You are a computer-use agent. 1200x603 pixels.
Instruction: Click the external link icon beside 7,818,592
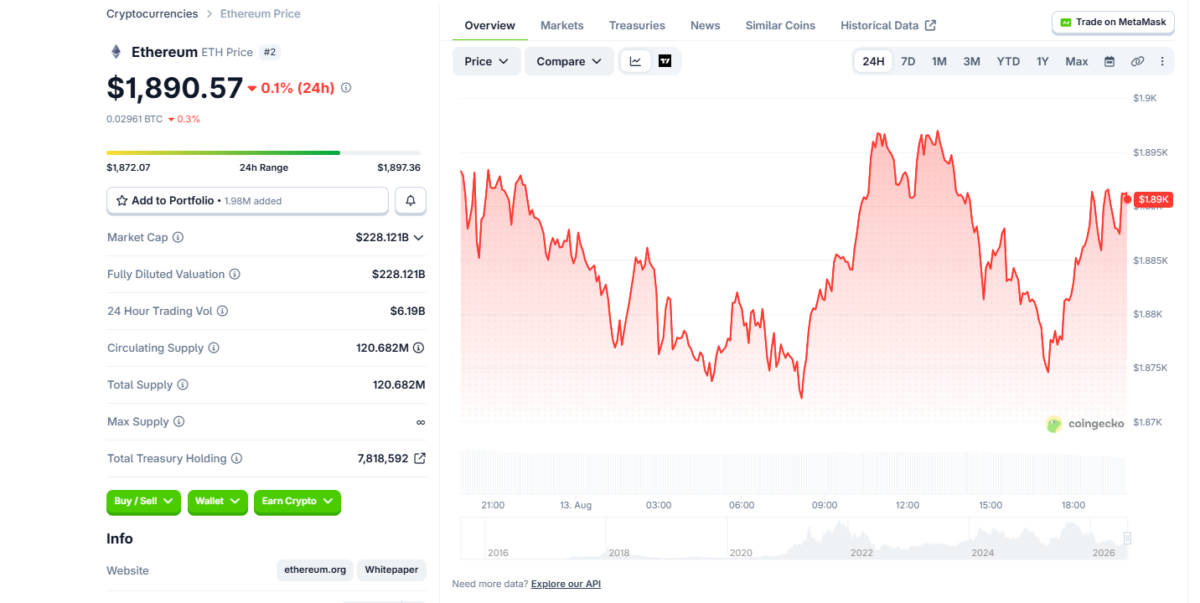pos(420,459)
